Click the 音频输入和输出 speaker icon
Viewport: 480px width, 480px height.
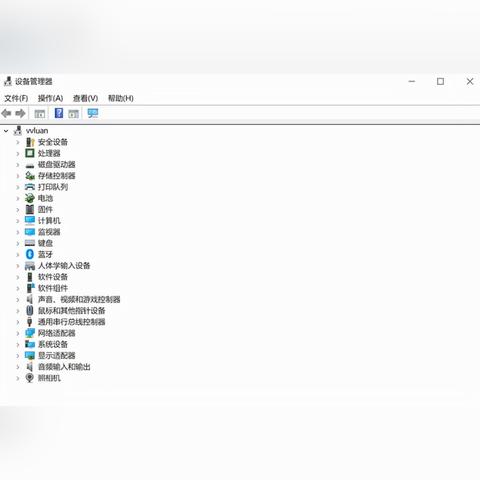point(30,367)
